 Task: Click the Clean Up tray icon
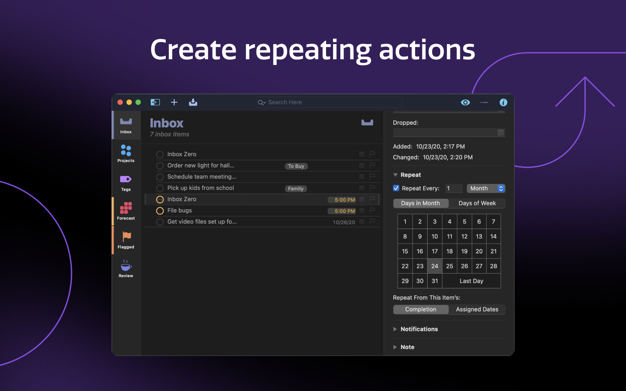[x=193, y=102]
